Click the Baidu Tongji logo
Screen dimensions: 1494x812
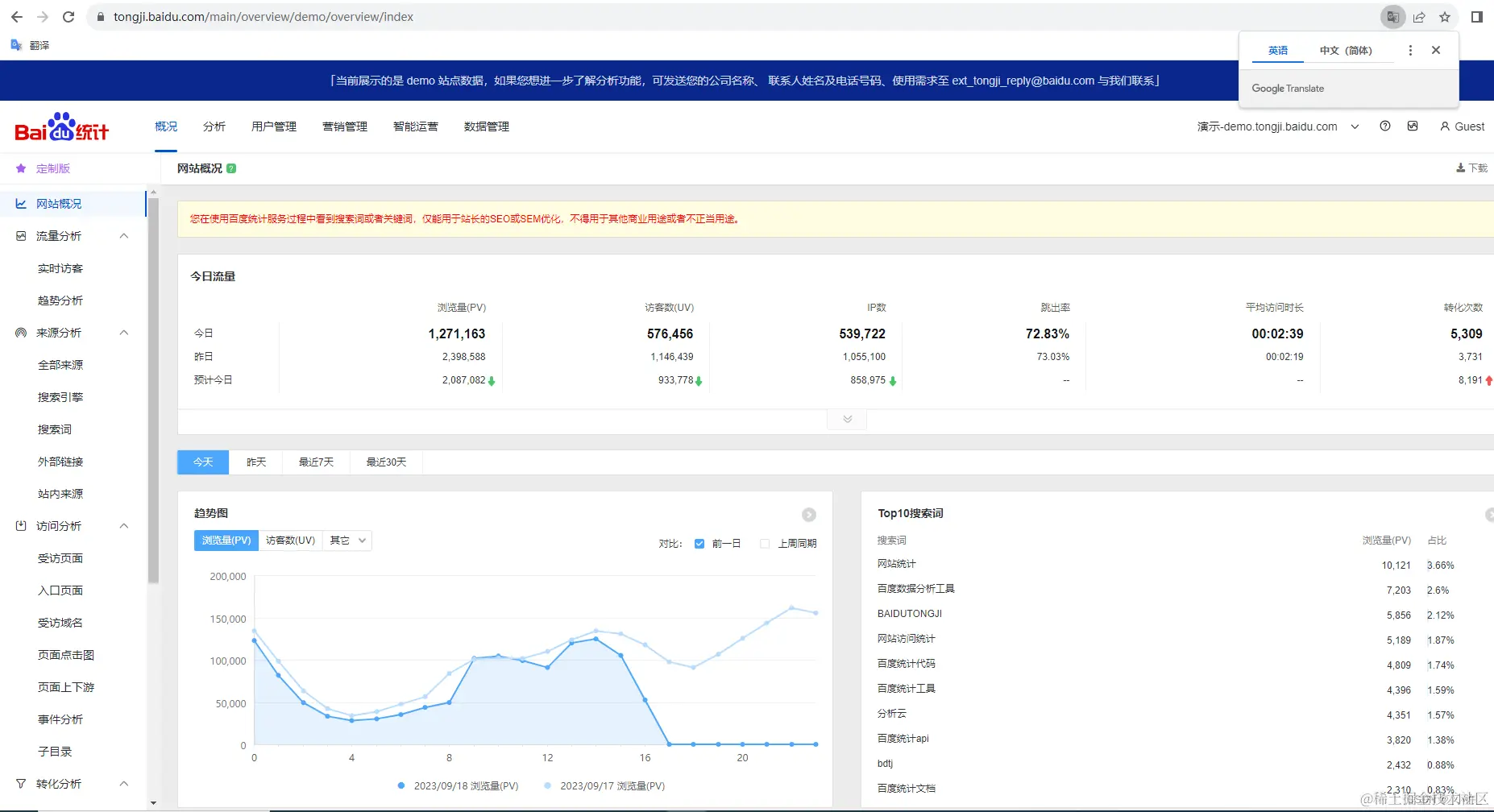tap(62, 127)
